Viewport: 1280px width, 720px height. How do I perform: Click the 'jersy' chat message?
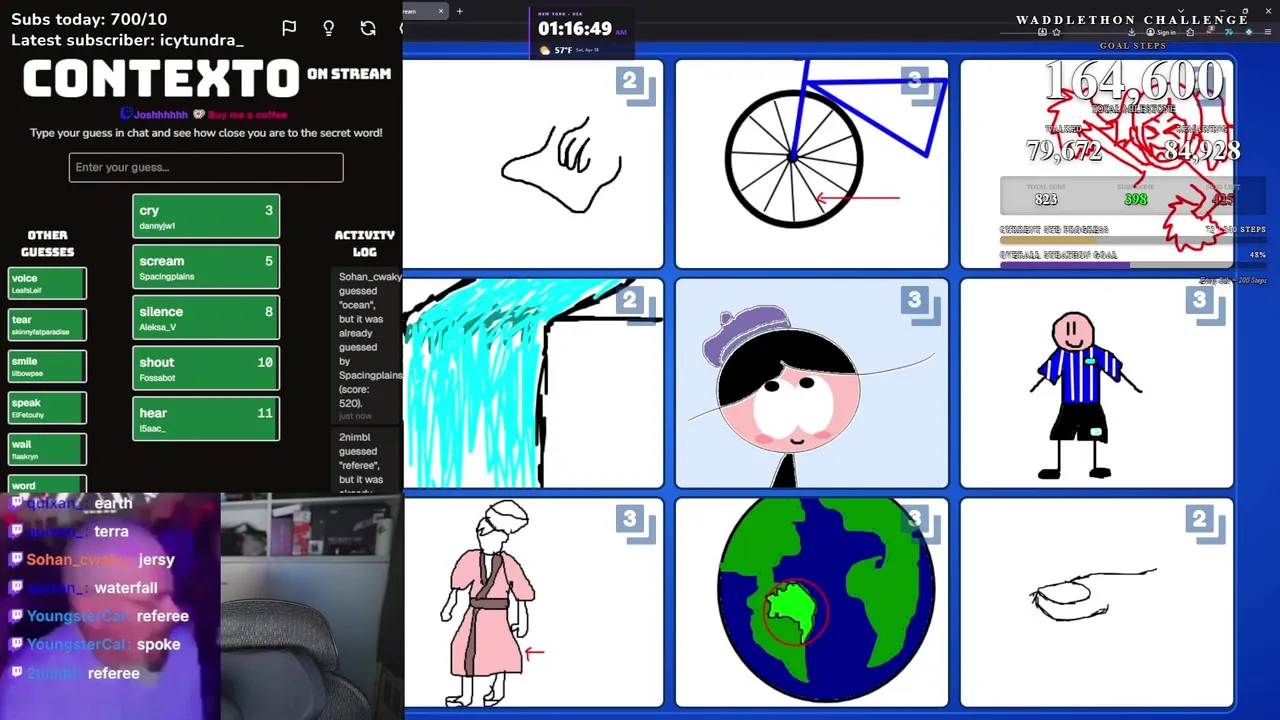[157, 560]
